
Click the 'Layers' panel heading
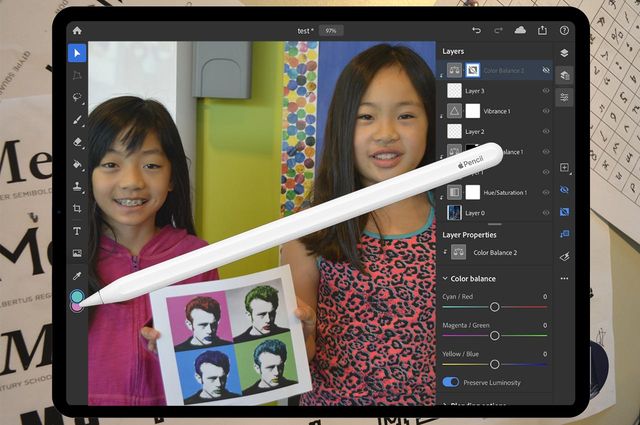(453, 51)
